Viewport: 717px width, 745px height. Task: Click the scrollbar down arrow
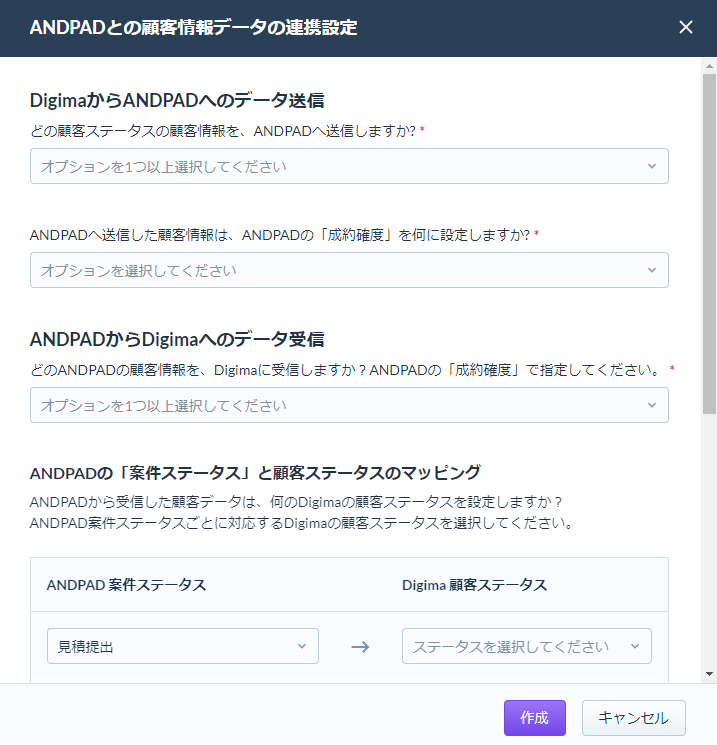(x=709, y=674)
